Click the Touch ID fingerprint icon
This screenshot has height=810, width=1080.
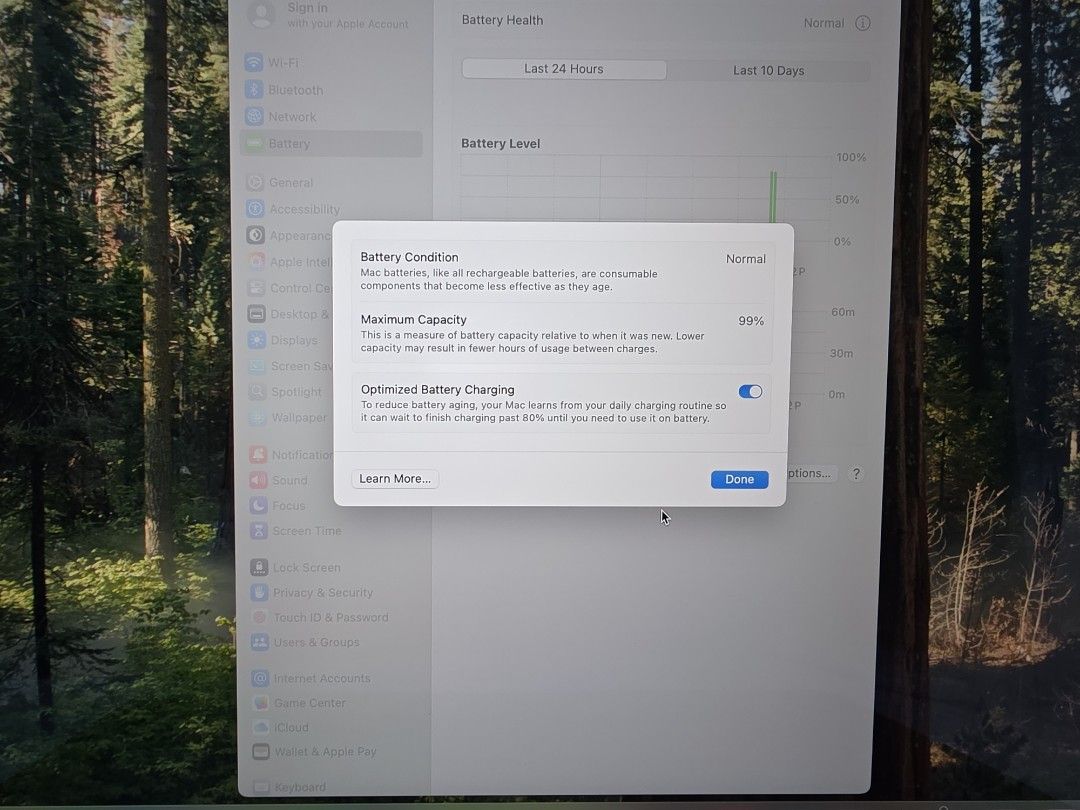(260, 617)
